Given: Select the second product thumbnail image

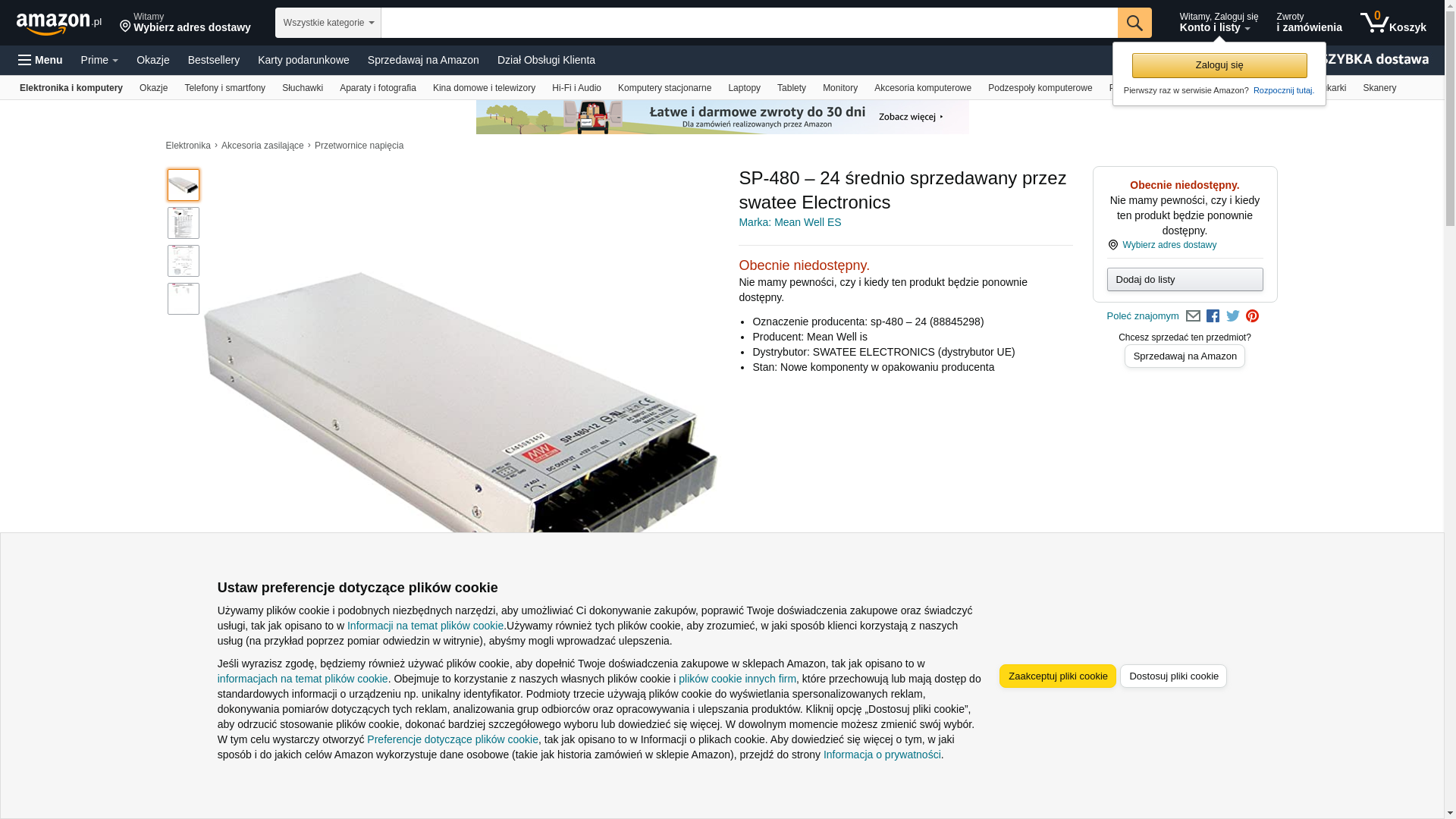Looking at the screenshot, I should pyautogui.click(x=184, y=223).
